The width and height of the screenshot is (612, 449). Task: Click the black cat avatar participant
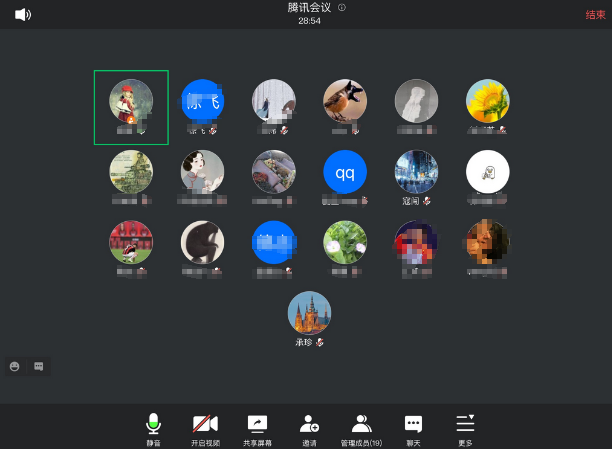[x=202, y=242]
